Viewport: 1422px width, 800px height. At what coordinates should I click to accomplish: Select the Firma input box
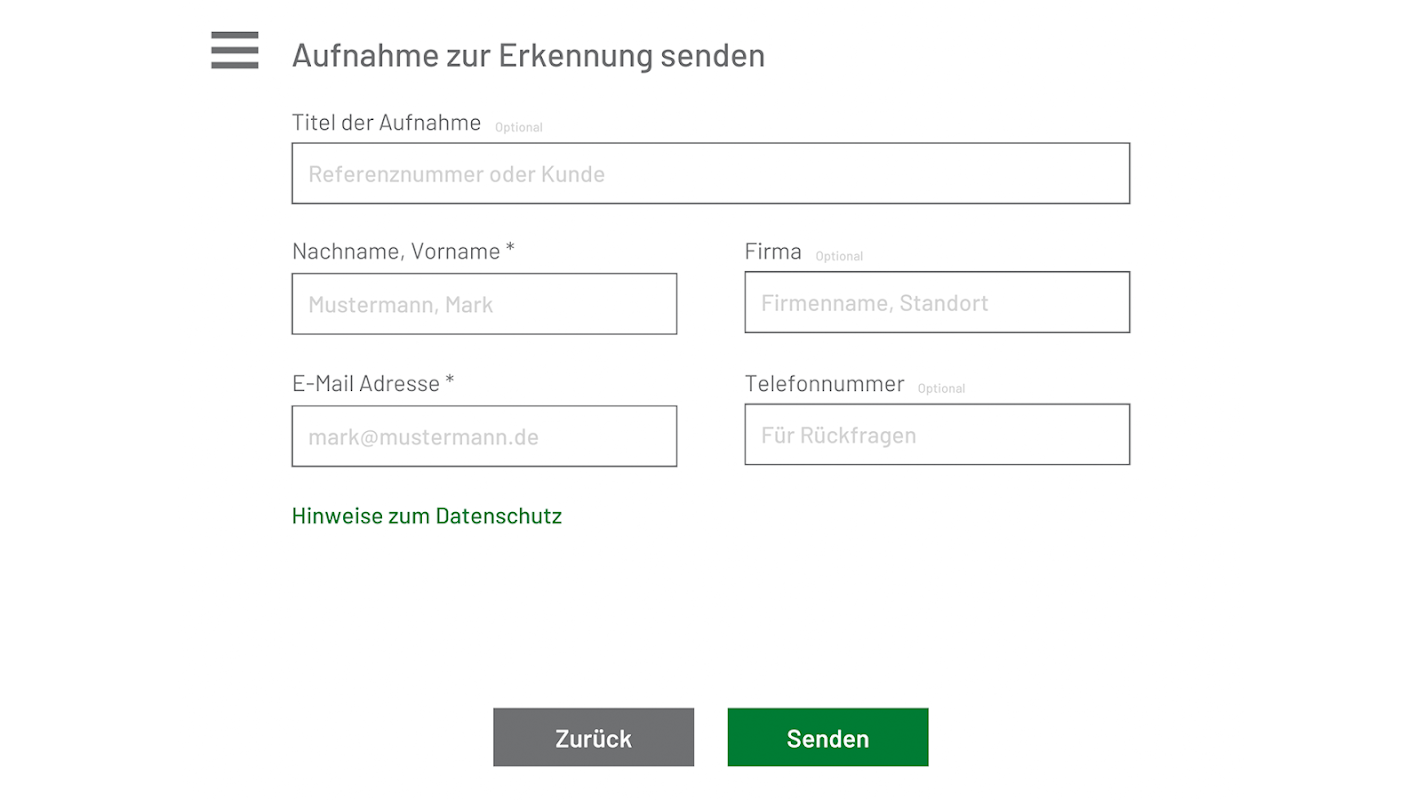coord(937,302)
